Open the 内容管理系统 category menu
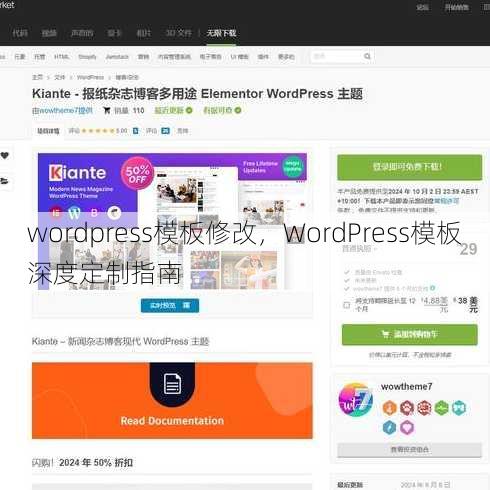 point(174,57)
